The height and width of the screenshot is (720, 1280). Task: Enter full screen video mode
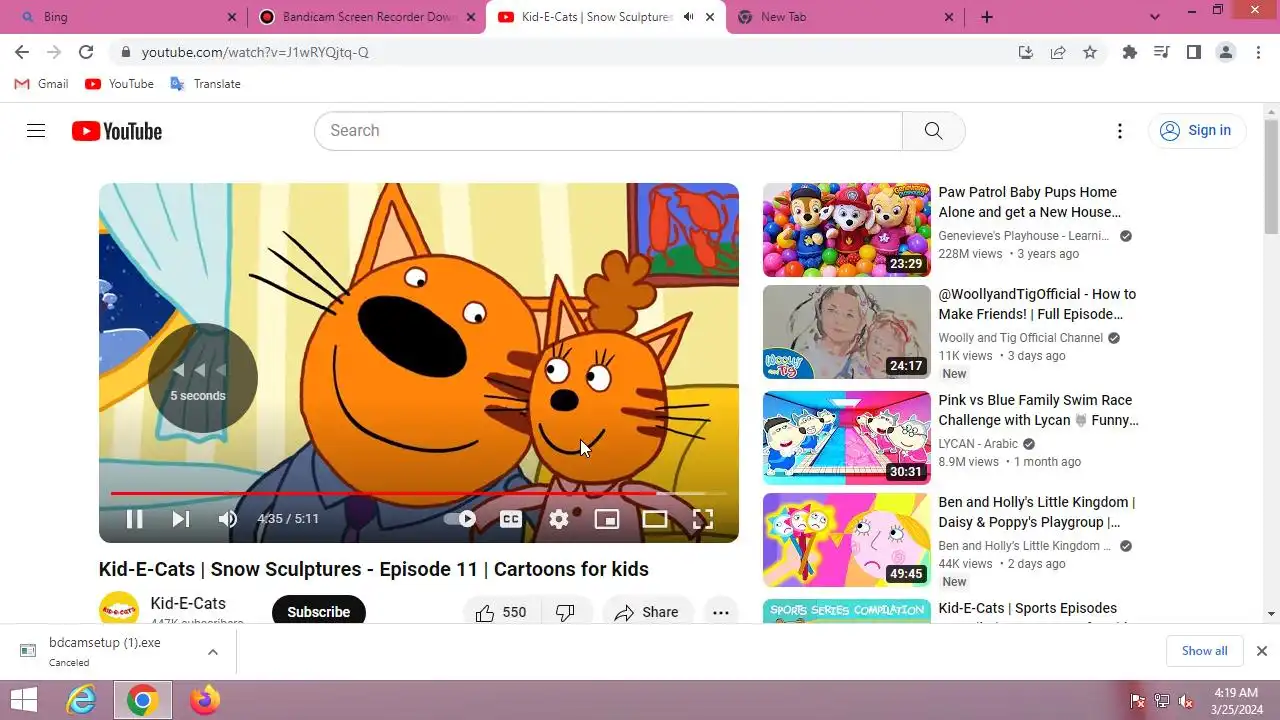coord(703,519)
